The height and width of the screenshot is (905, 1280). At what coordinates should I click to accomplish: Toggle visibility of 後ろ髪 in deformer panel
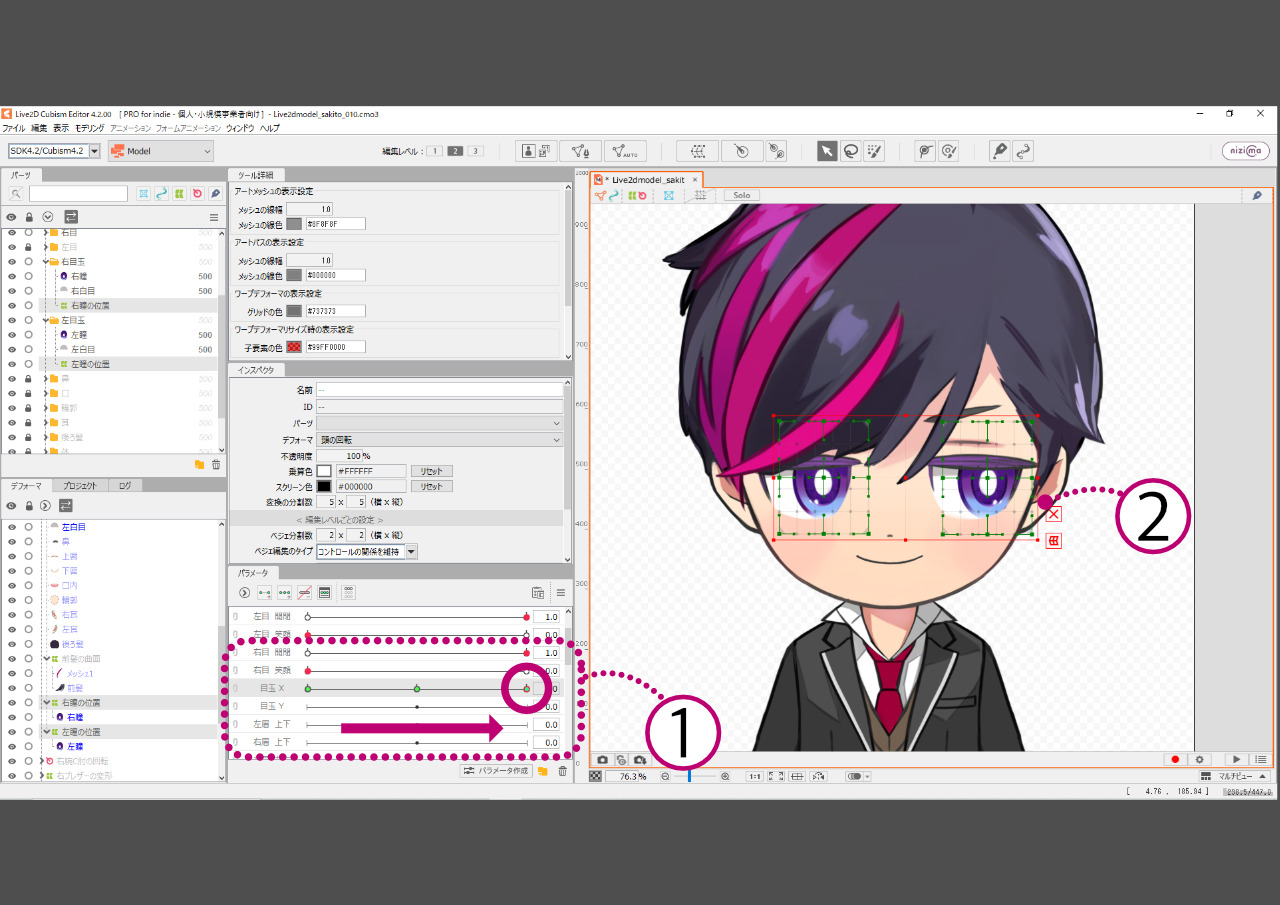[12, 644]
